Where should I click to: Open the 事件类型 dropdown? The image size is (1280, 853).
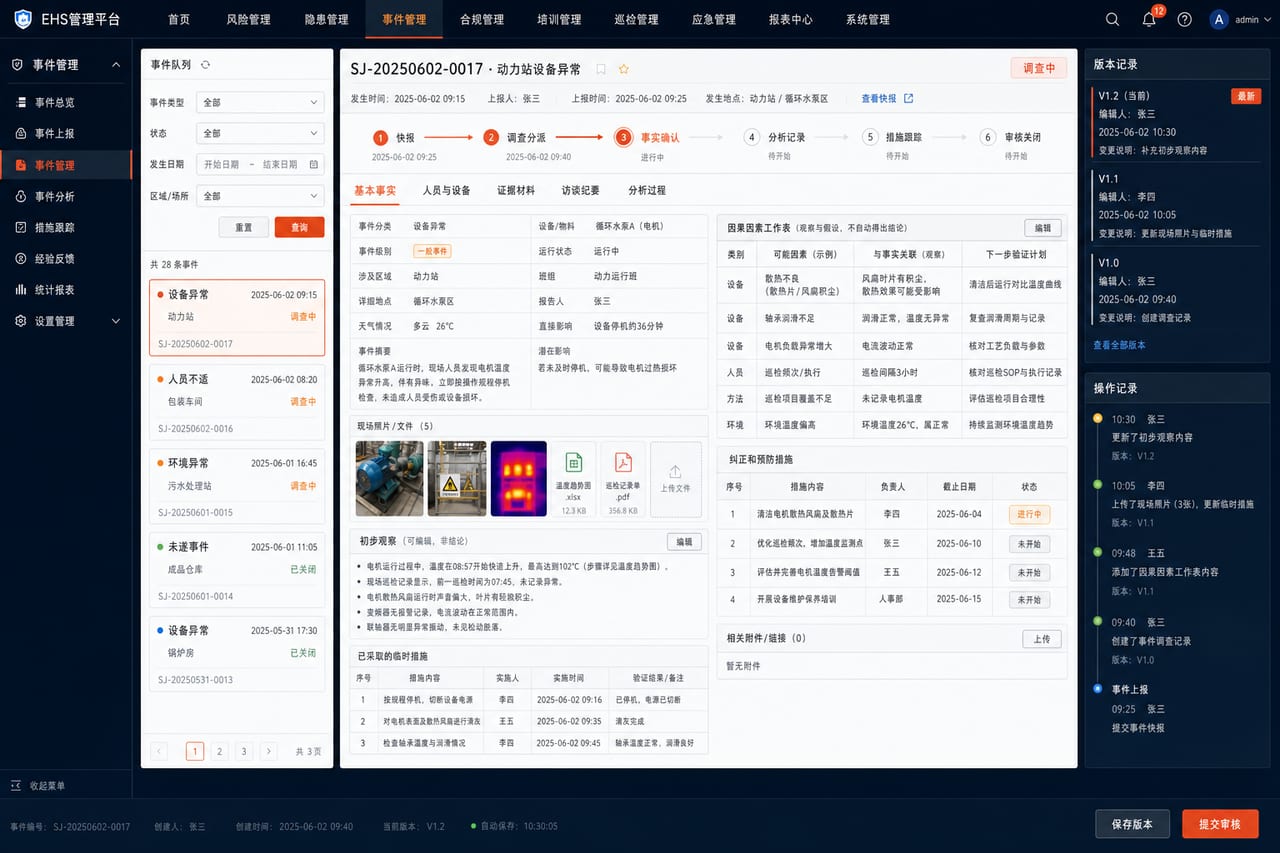pyautogui.click(x=260, y=102)
